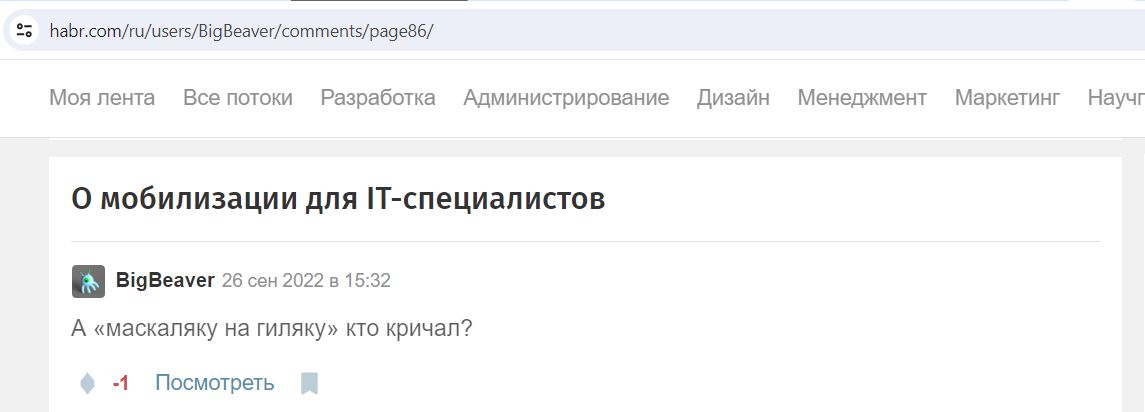Screen dimensions: 1145x412
Task: Click BigBeaver's avatar image
Action: click(x=88, y=281)
